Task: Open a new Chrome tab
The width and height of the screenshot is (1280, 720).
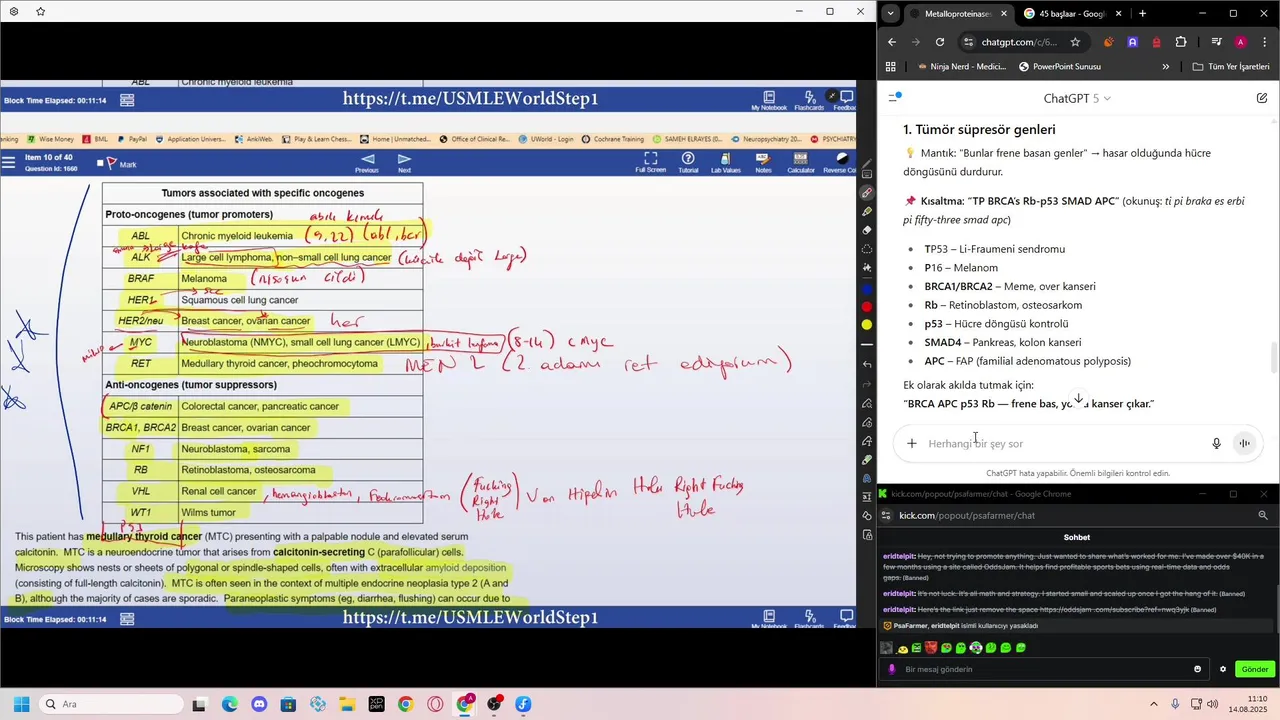Action: tap(1142, 13)
